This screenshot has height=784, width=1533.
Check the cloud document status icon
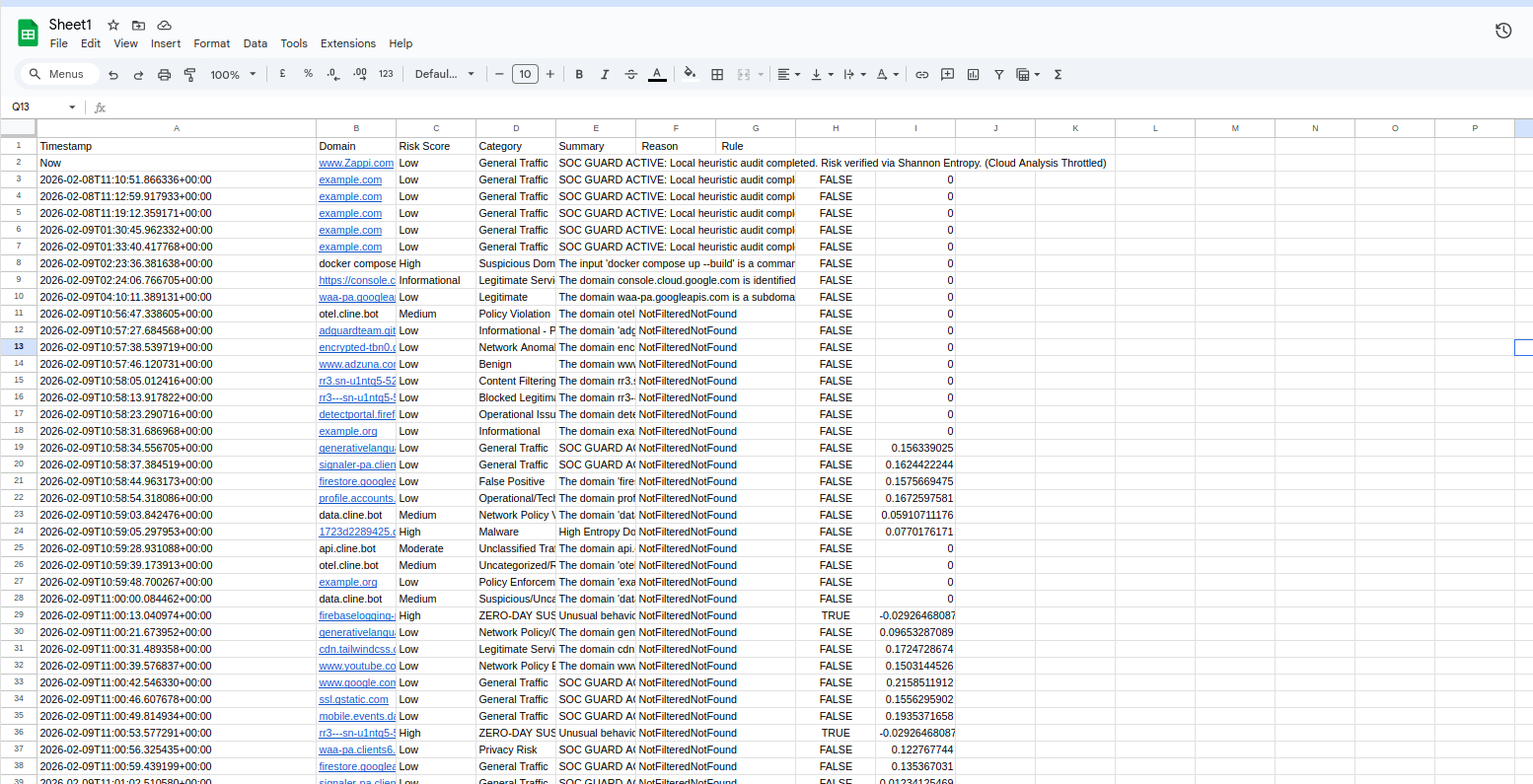pos(165,25)
